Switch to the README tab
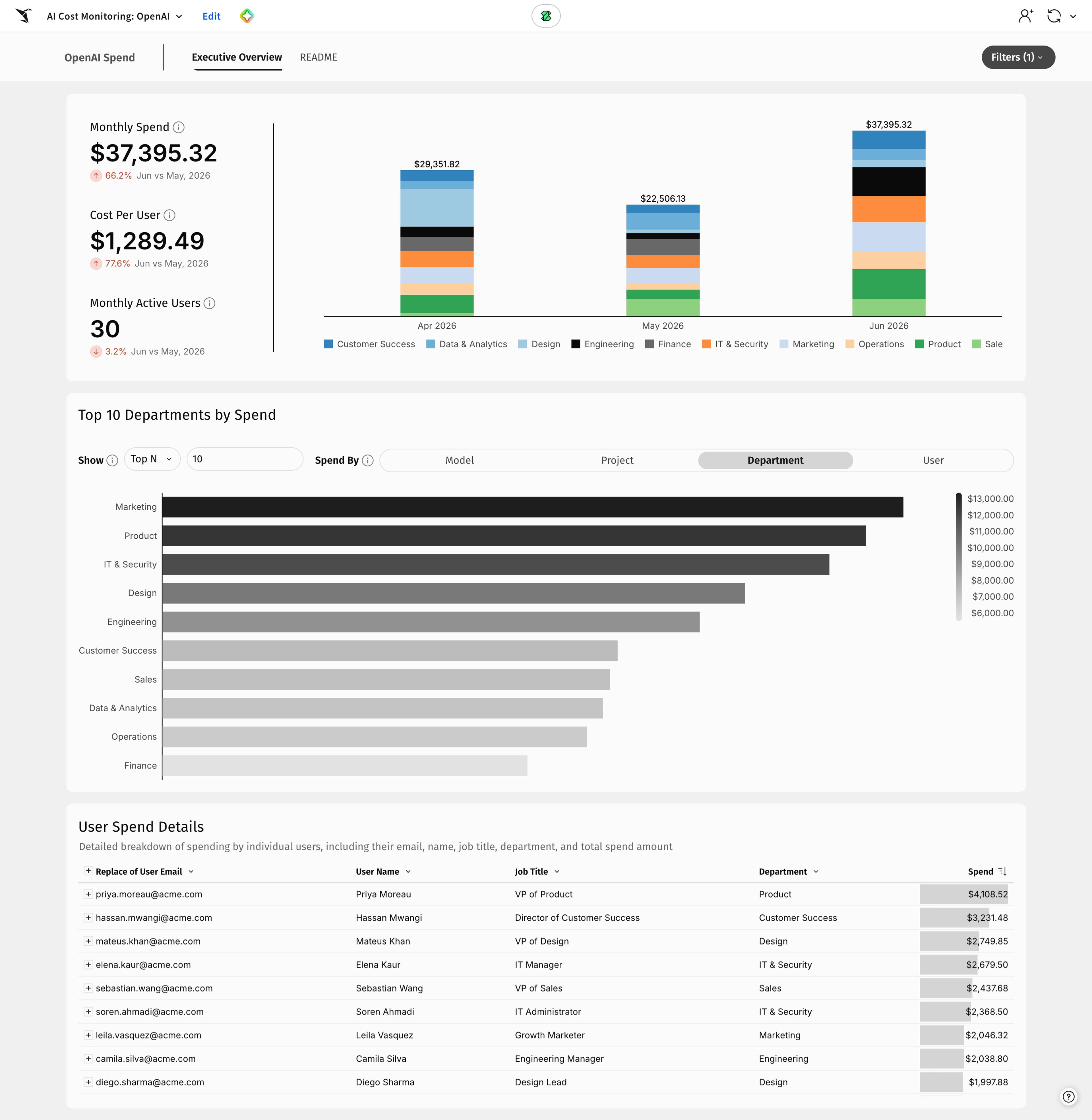Screen dimensions: 1092x1120 318,57
